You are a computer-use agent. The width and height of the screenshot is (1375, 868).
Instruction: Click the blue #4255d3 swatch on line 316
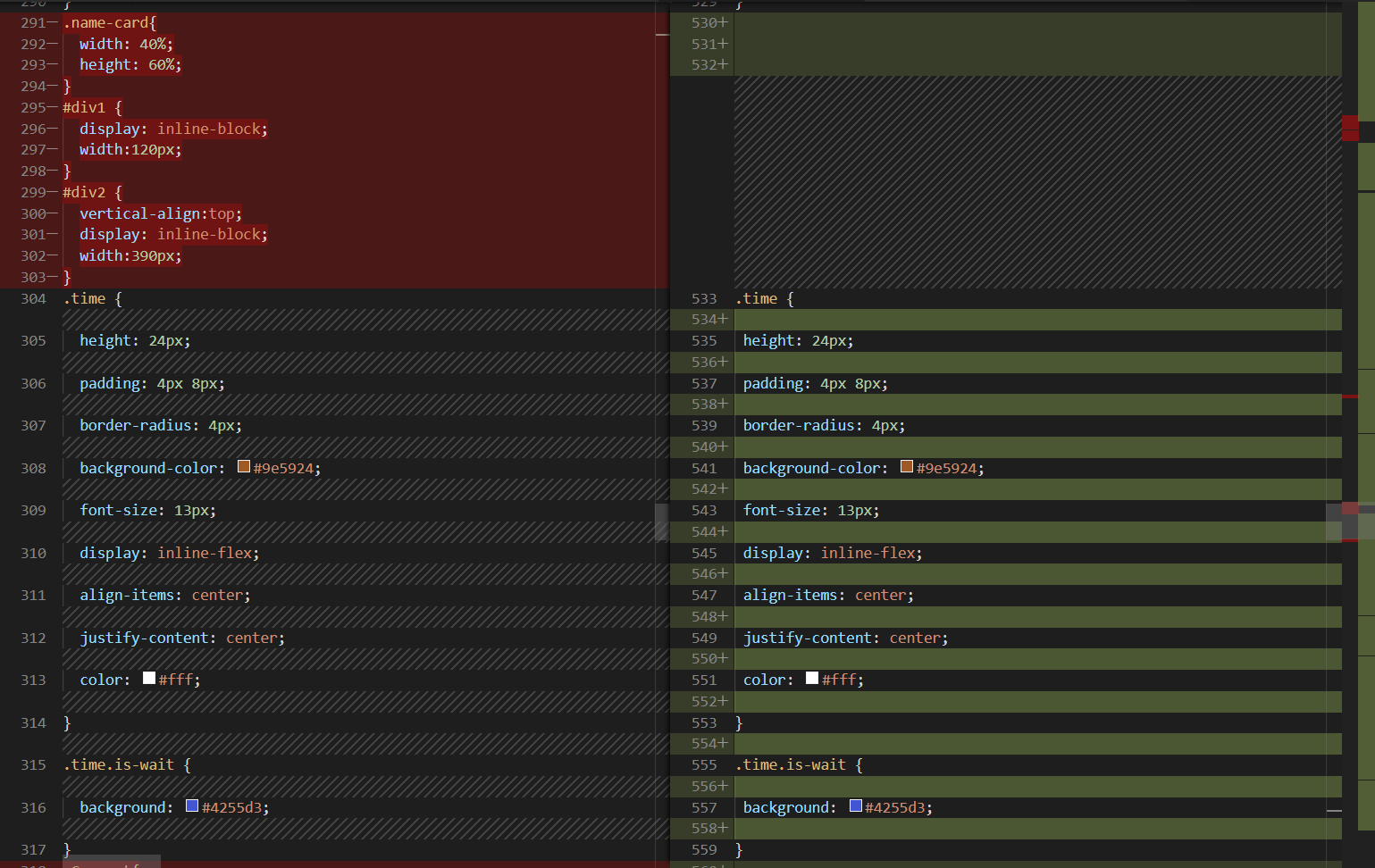point(190,805)
